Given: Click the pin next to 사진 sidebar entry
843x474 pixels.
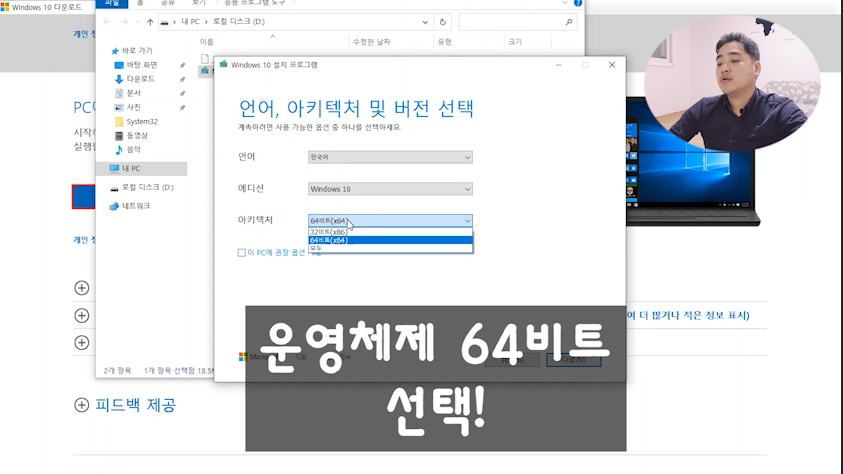Looking at the screenshot, I should click(182, 107).
